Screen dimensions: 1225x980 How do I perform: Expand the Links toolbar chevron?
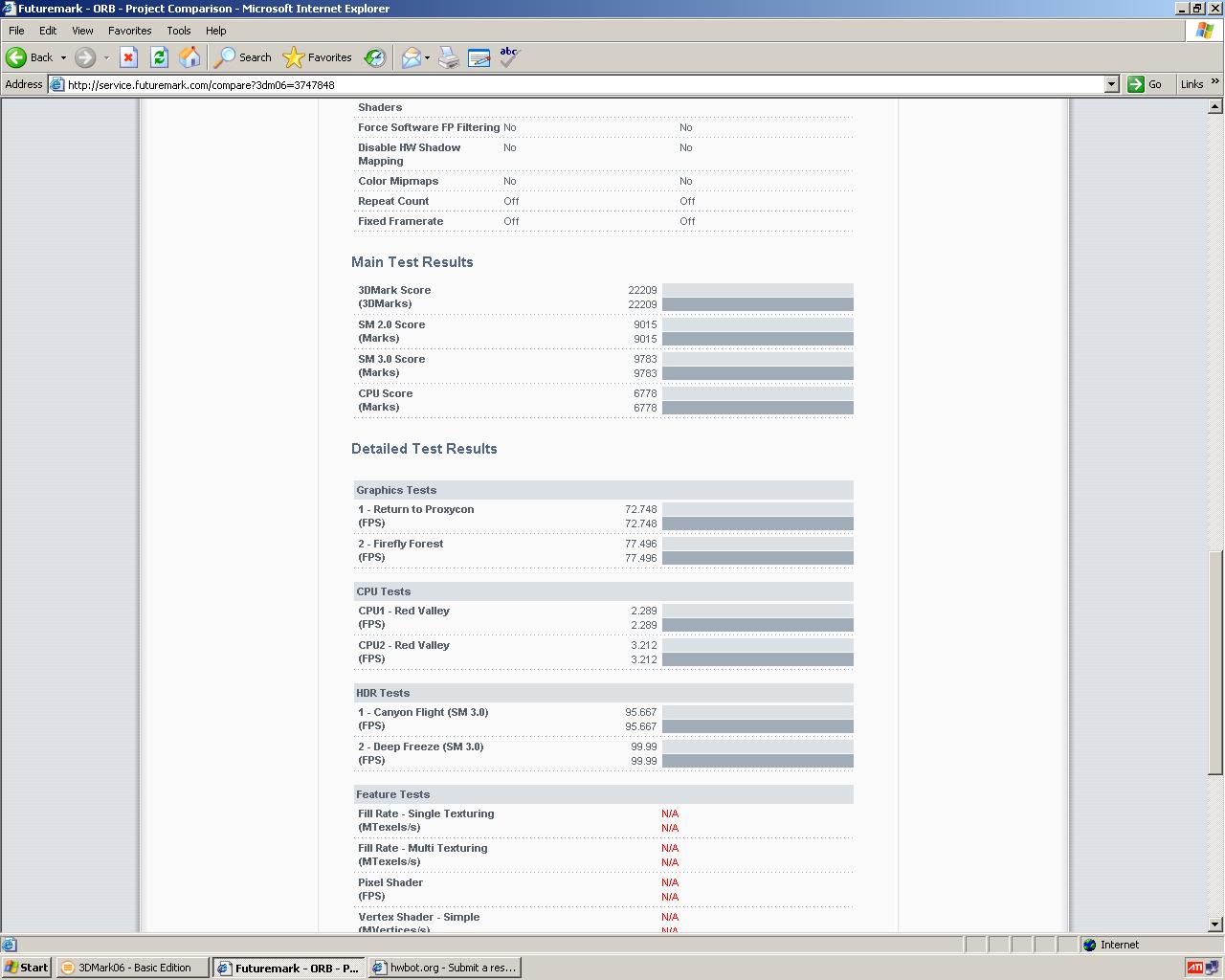[1214, 82]
